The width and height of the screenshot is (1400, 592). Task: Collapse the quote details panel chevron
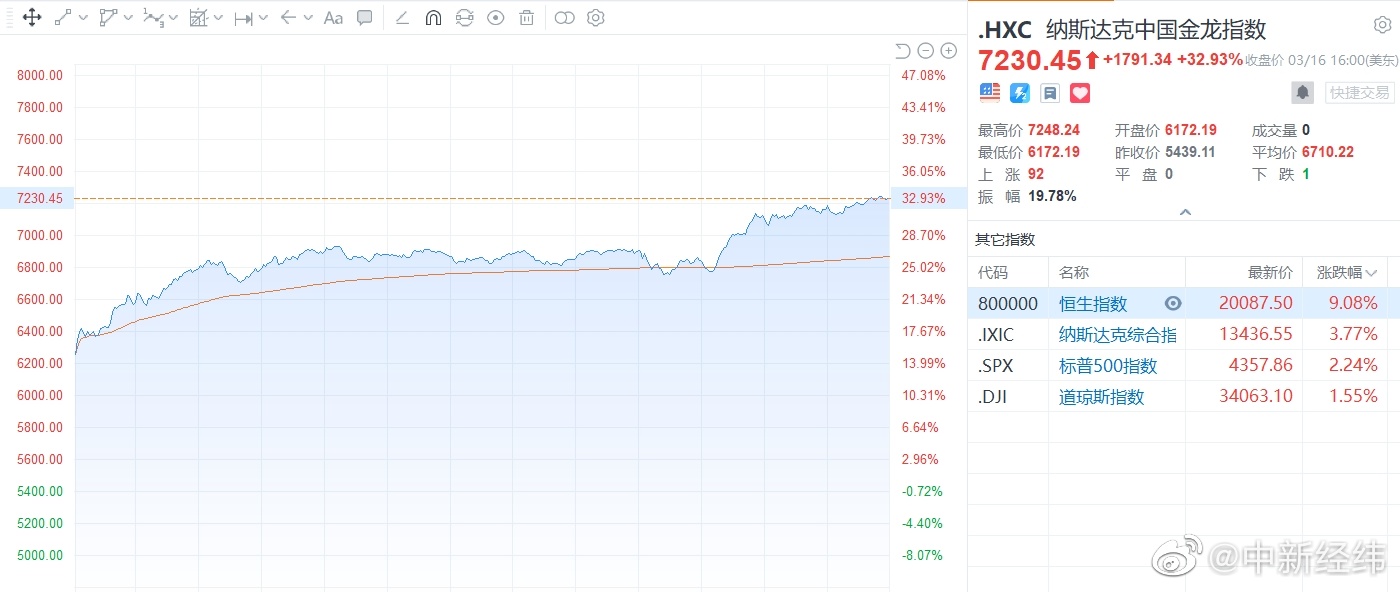[1185, 212]
